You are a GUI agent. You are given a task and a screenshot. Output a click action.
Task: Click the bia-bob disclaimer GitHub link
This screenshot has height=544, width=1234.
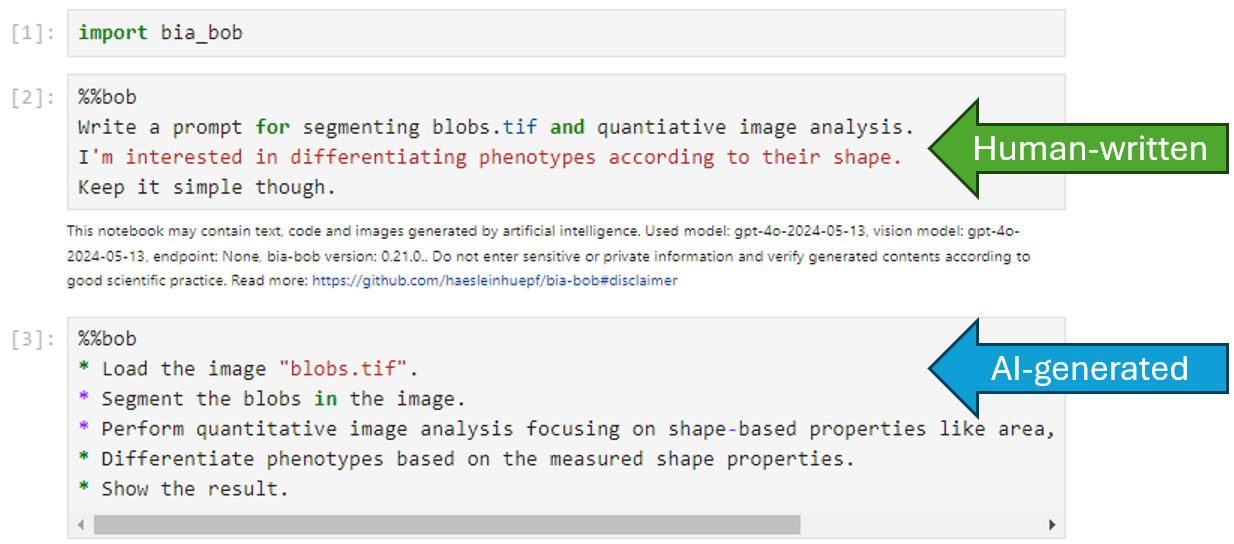tap(494, 281)
